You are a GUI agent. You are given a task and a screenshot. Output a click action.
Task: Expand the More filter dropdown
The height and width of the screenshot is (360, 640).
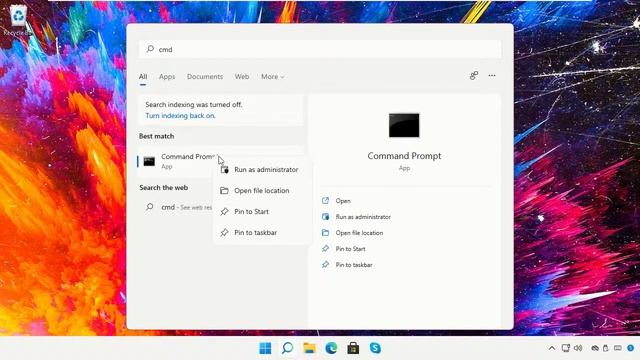pos(273,76)
